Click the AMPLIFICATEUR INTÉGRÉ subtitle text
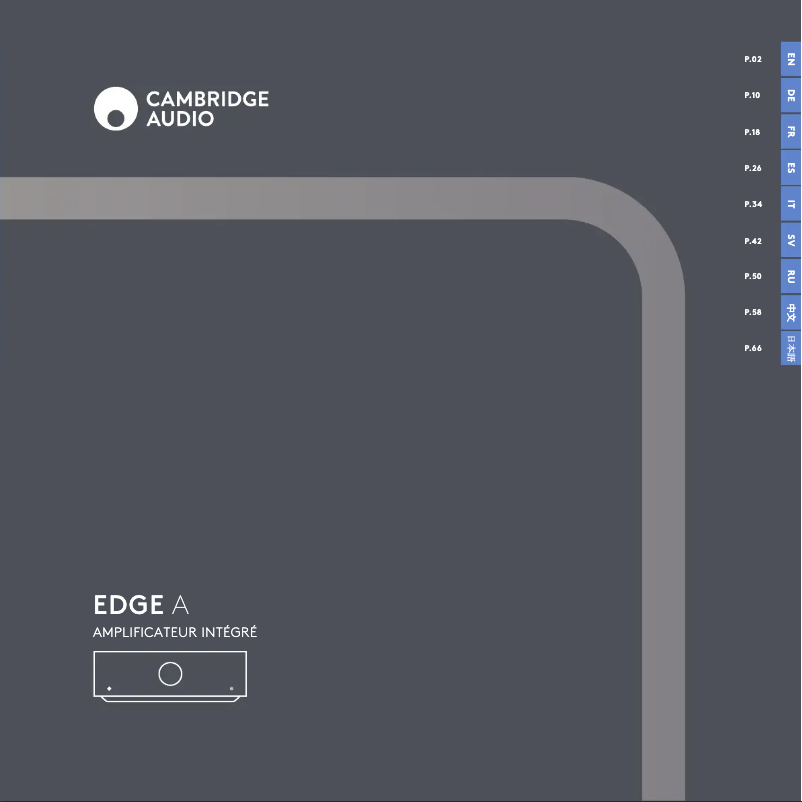This screenshot has width=802, height=802. point(175,633)
